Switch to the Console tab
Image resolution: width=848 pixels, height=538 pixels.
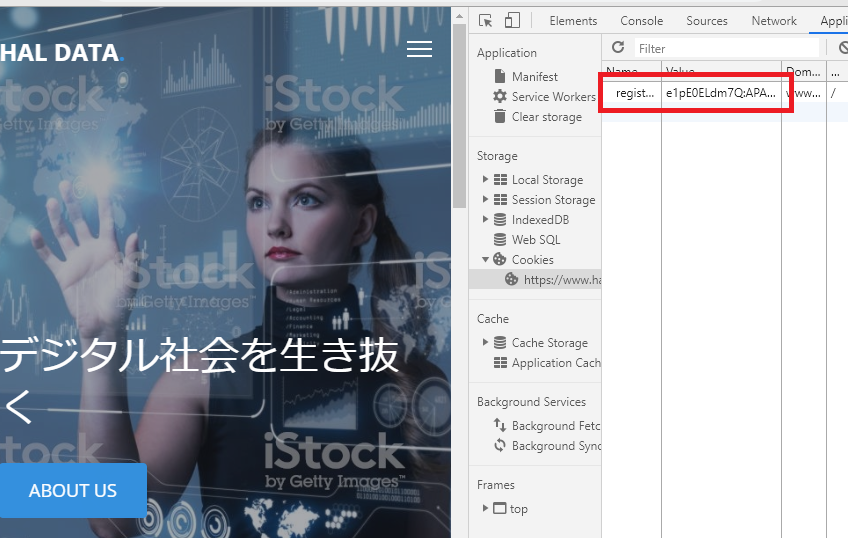[641, 21]
